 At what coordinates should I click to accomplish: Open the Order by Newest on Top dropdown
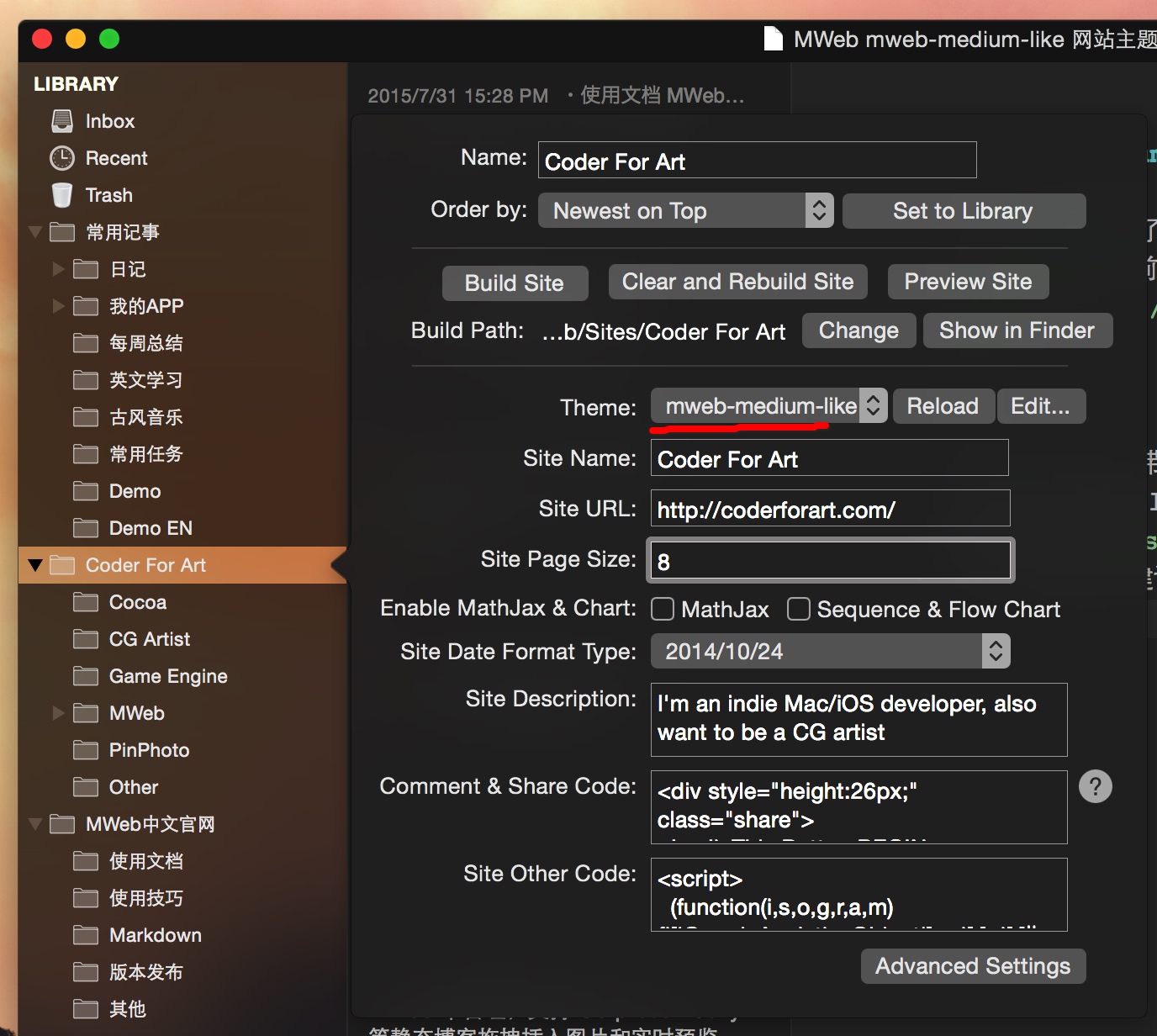click(x=686, y=210)
